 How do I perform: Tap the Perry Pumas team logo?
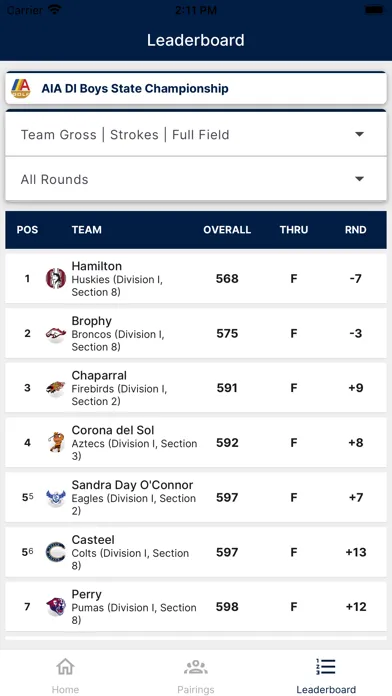(56, 607)
